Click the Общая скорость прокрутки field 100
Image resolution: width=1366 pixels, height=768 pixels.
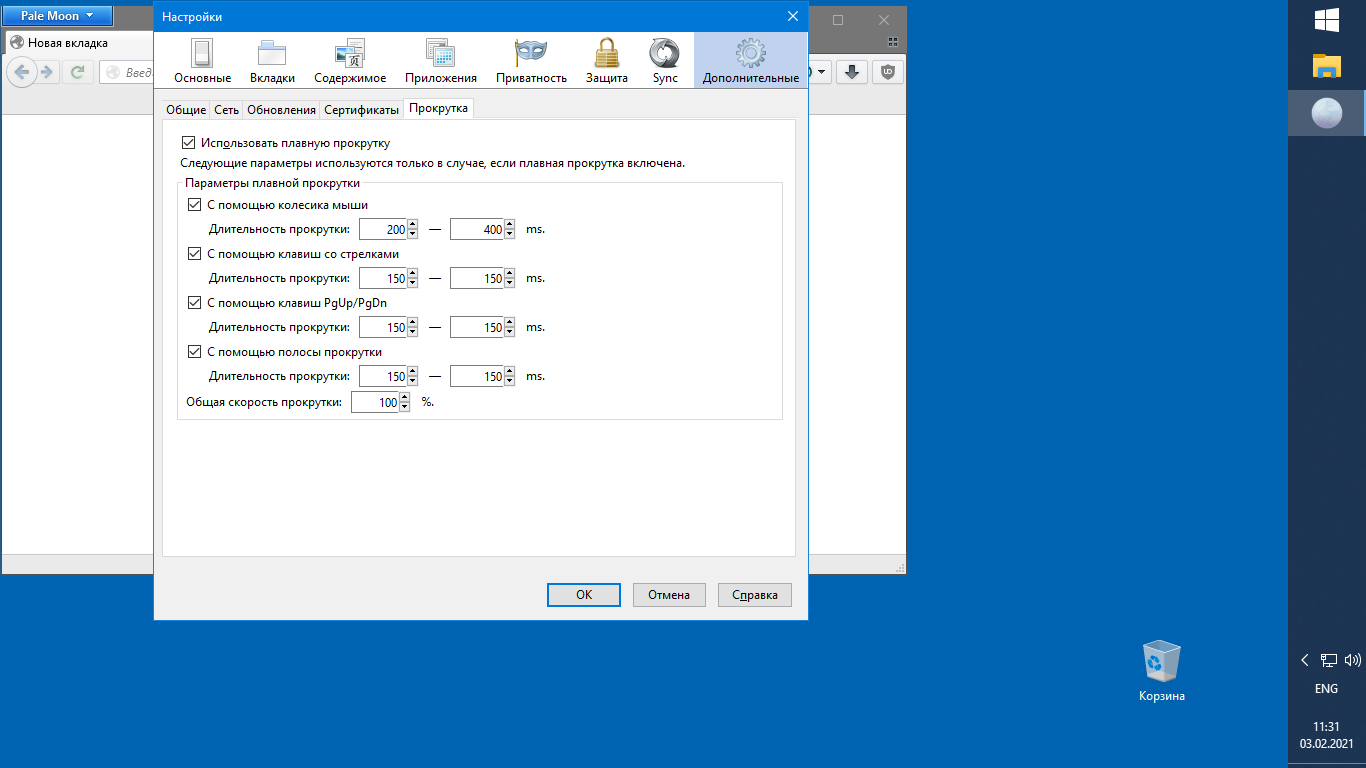pos(375,402)
